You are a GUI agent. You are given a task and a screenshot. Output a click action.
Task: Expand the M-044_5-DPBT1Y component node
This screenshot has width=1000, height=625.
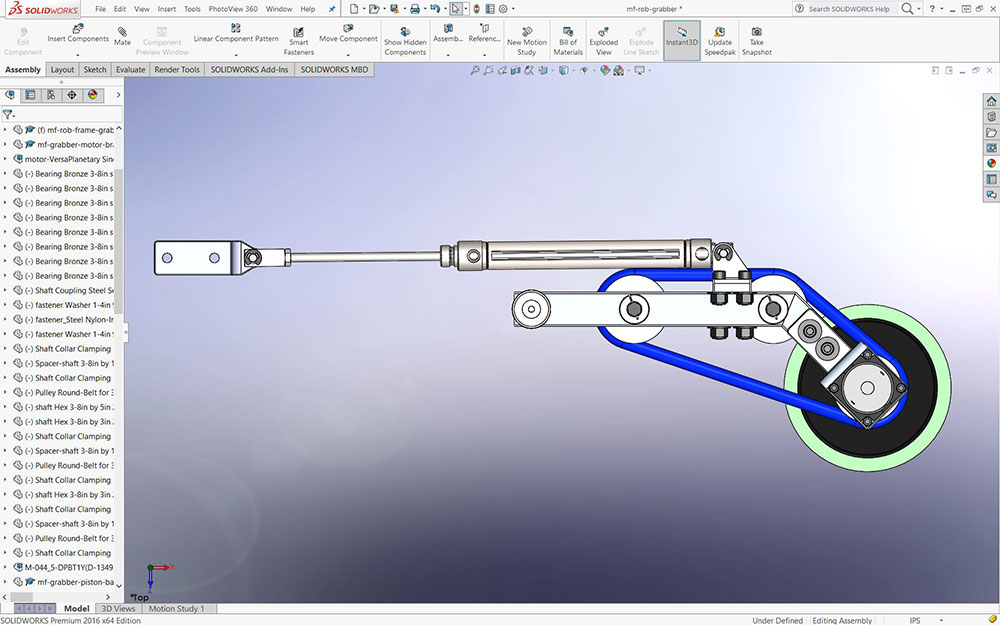6,567
